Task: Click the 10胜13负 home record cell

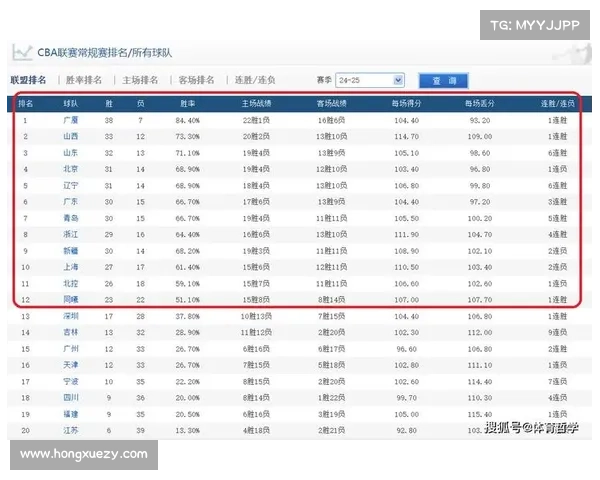Action: click(x=256, y=316)
